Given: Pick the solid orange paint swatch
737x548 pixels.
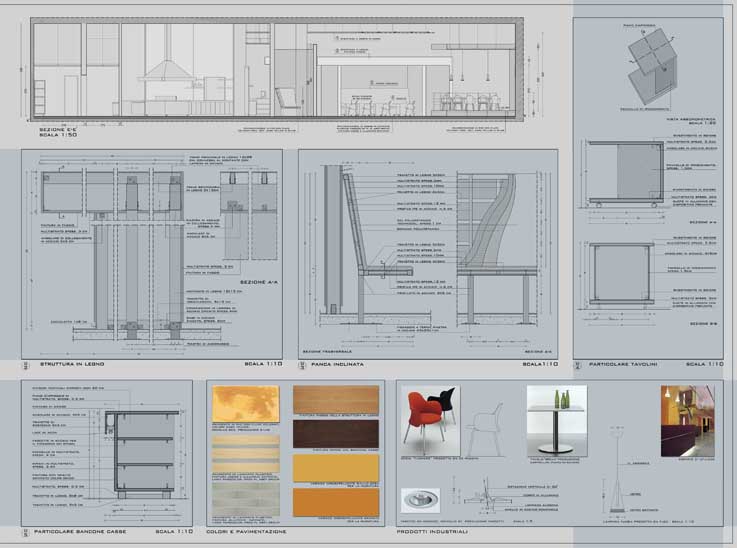Looking at the screenshot, I should pyautogui.click(x=336, y=502).
